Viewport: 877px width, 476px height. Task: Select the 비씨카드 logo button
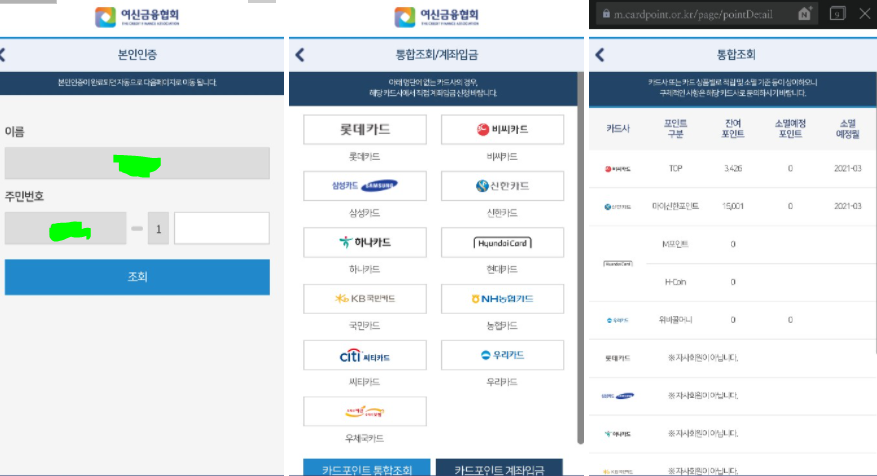point(502,130)
